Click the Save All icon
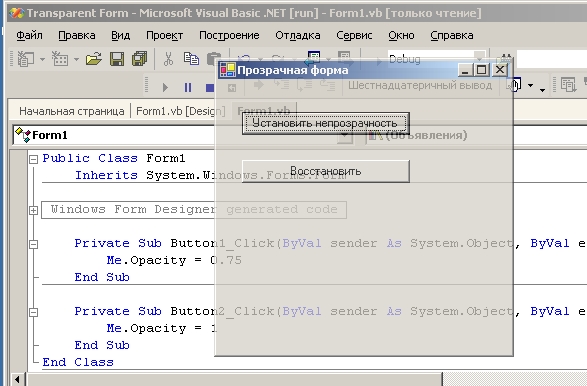This screenshot has width=587, height=386. point(139,59)
